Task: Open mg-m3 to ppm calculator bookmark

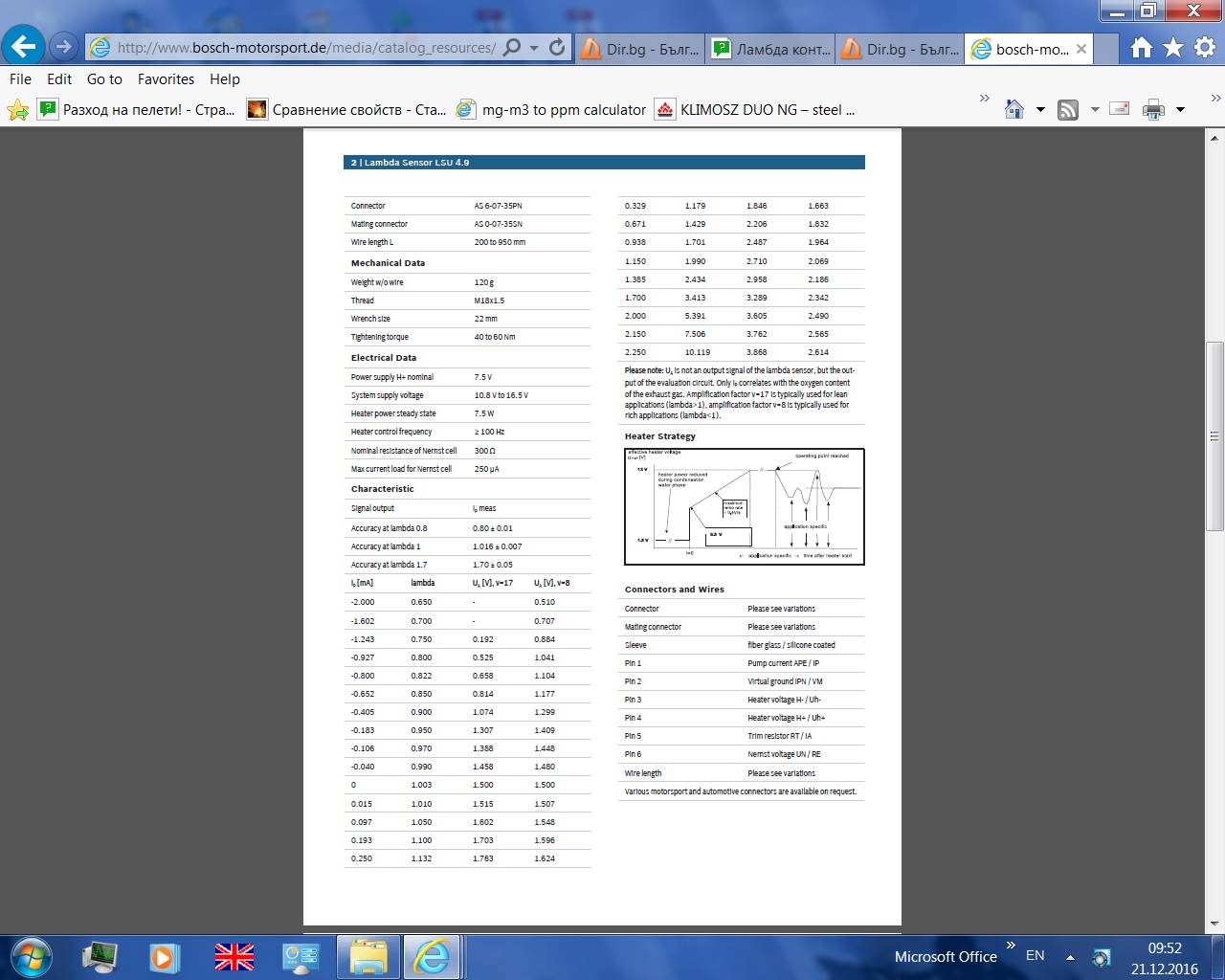Action: 551,110
